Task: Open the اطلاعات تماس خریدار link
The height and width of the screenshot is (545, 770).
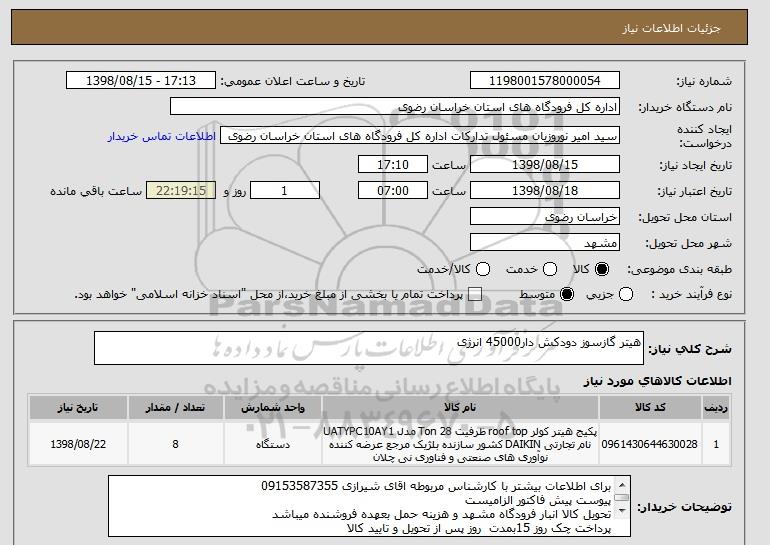Action: pyautogui.click(x=162, y=136)
